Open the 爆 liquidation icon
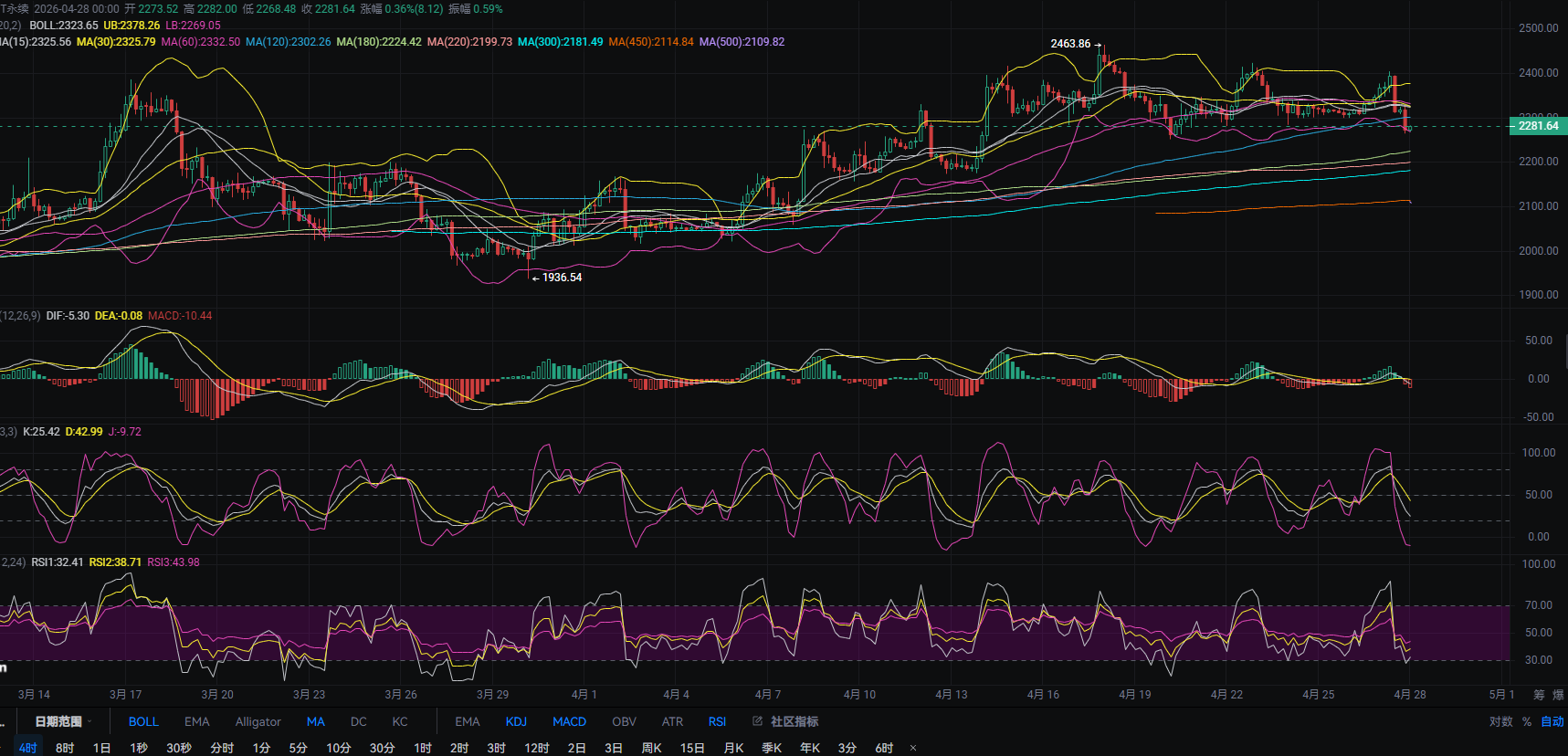Screen dimensions: 1568x756 point(1558,695)
